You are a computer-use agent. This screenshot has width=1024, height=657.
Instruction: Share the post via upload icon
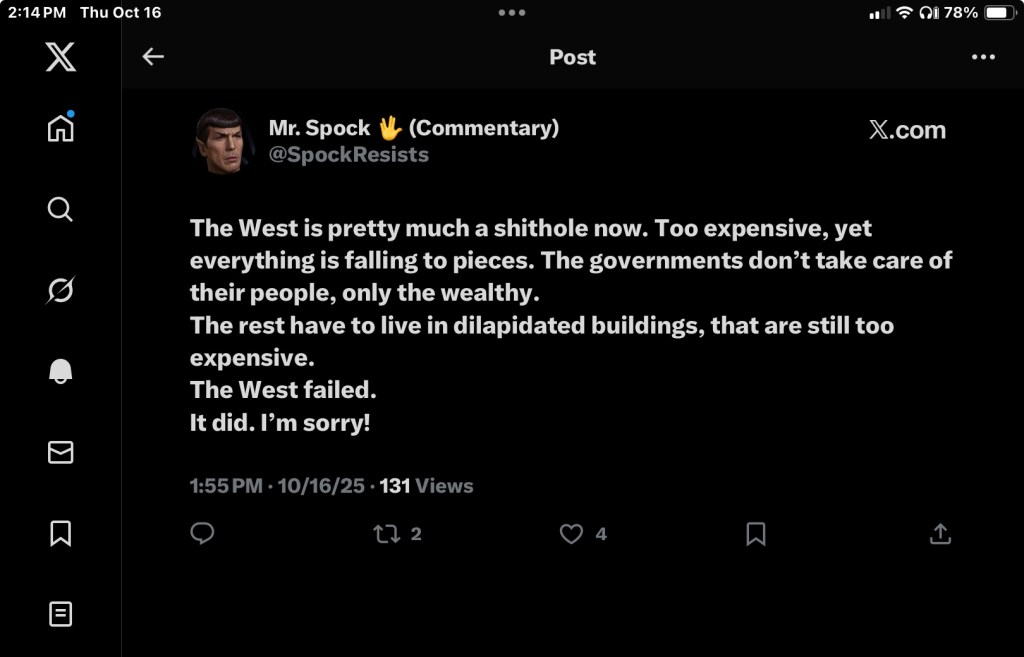tap(940, 534)
